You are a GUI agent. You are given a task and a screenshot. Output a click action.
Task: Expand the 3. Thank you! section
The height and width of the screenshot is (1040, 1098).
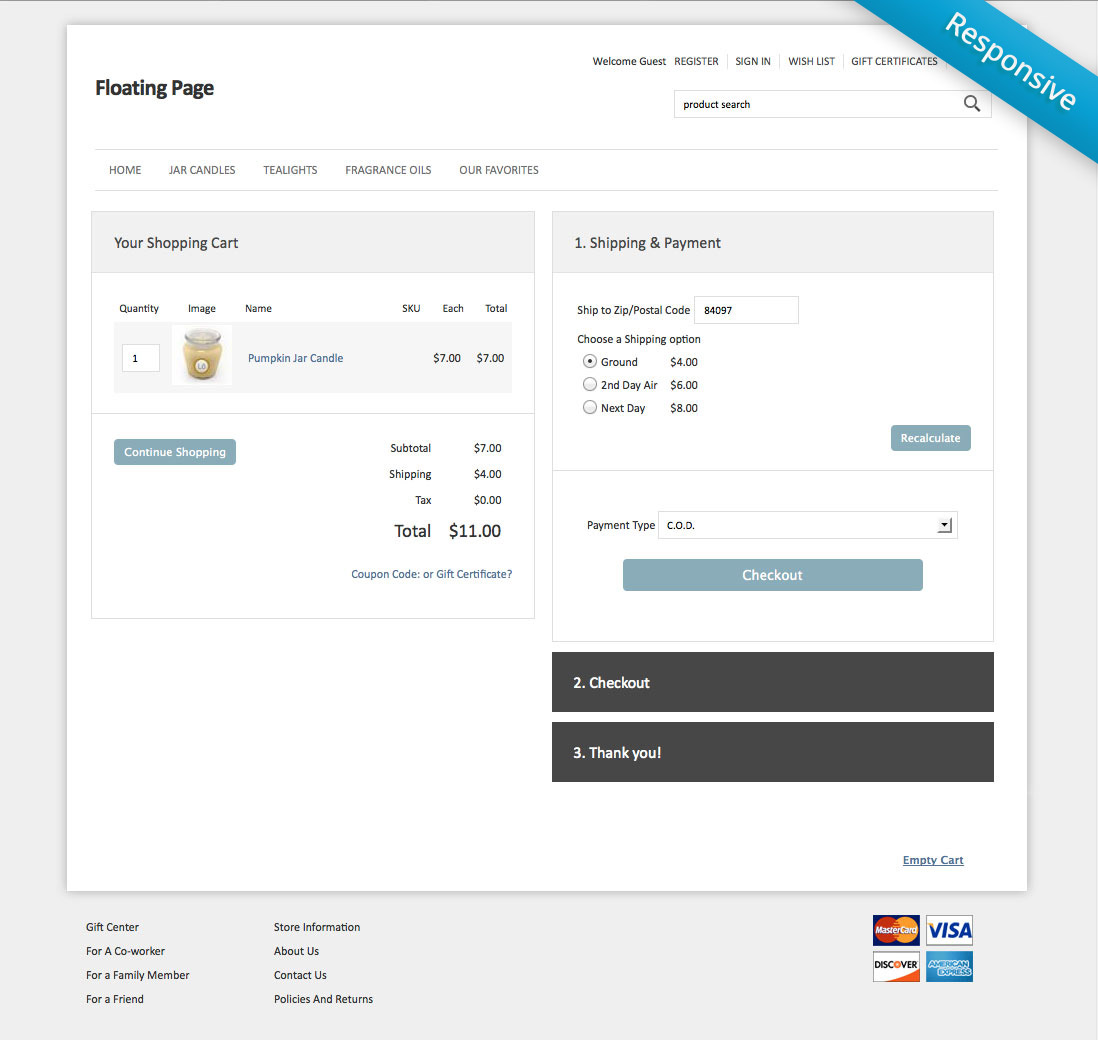coord(772,752)
